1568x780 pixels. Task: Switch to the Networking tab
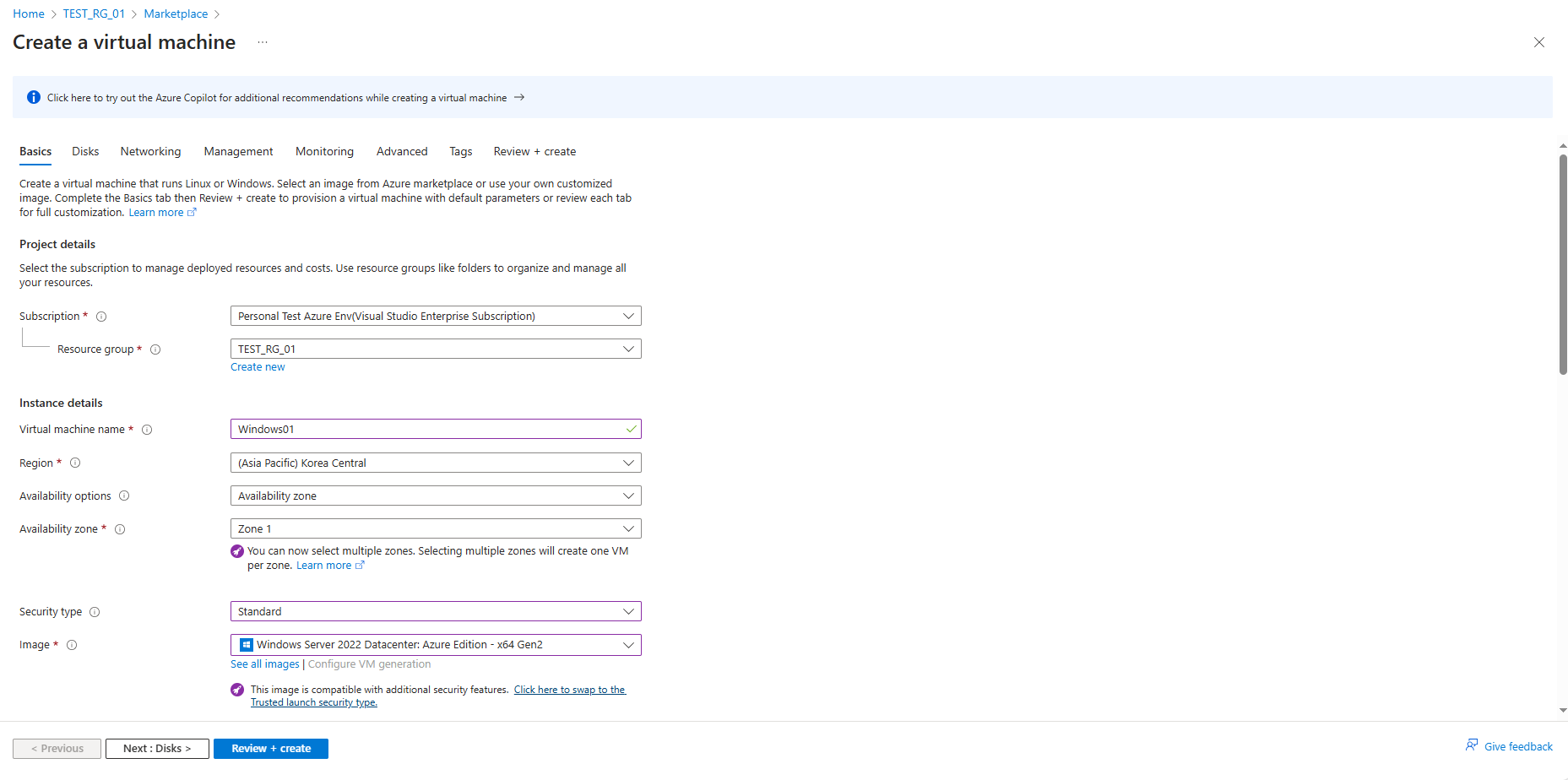[x=150, y=151]
